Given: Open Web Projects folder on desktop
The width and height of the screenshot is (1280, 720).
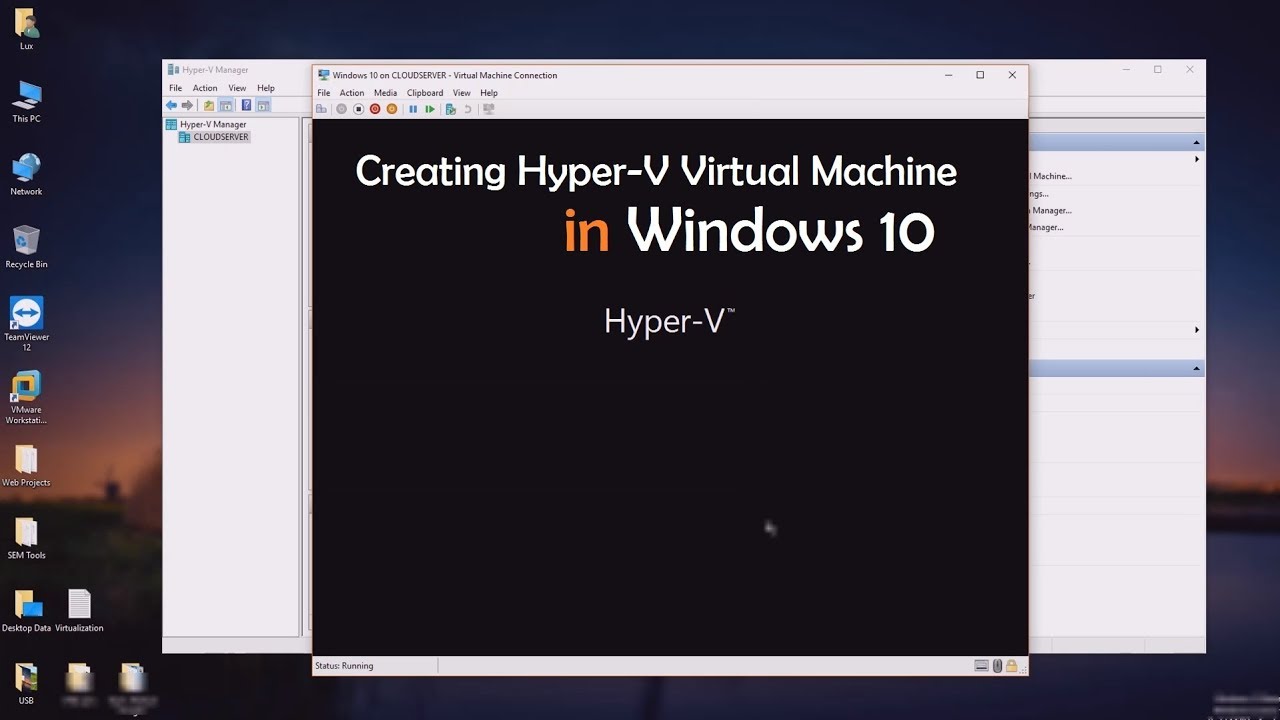Looking at the screenshot, I should tap(26, 466).
